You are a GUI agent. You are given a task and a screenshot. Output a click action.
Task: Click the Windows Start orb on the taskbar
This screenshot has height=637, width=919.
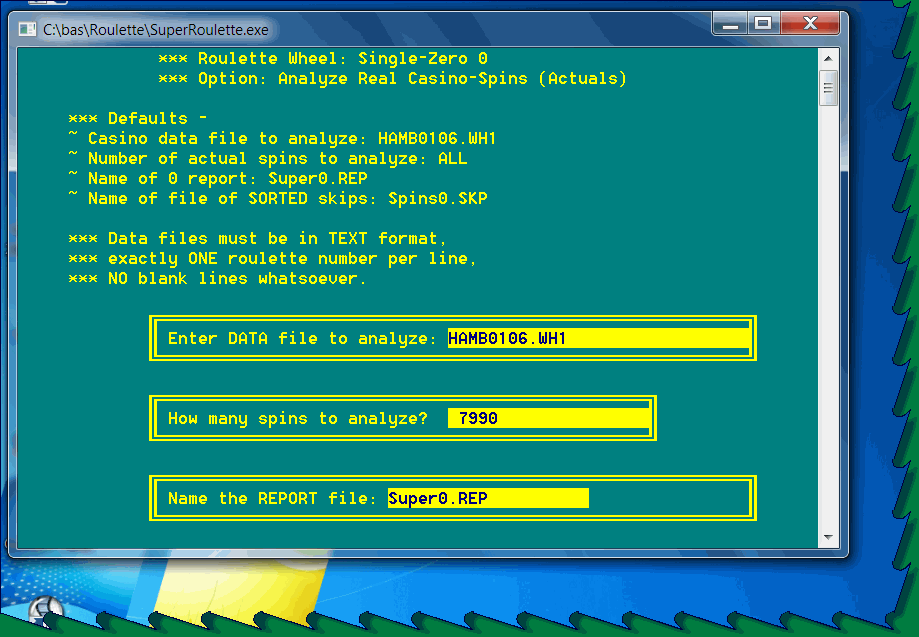pos(44,609)
